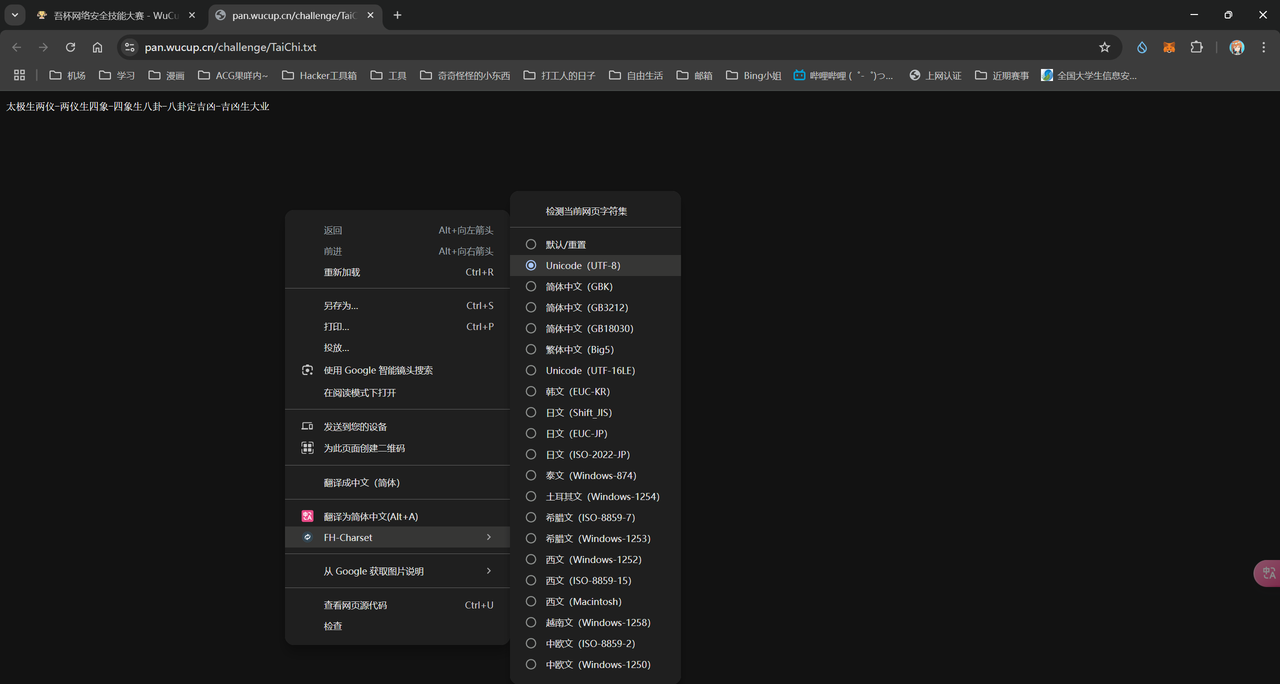Viewport: 1280px width, 684px height.
Task: Select Unicode (UTF-8) radio option
Action: pyautogui.click(x=595, y=265)
